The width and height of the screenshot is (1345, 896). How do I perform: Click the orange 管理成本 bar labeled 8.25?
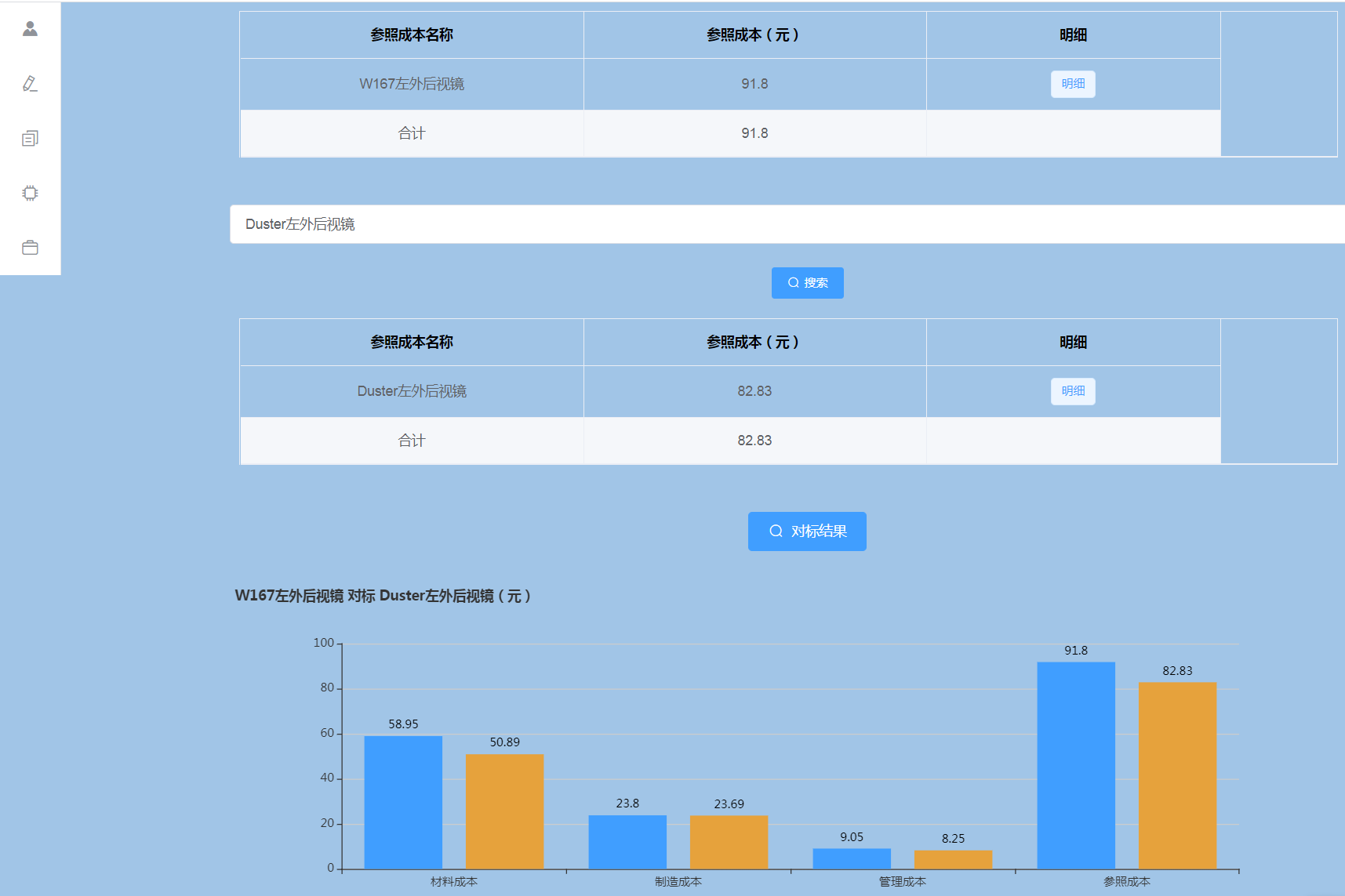pos(953,860)
